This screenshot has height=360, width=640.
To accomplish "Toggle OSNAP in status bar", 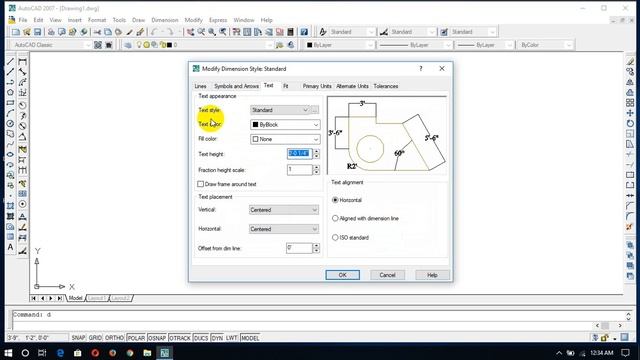I will pos(157,338).
